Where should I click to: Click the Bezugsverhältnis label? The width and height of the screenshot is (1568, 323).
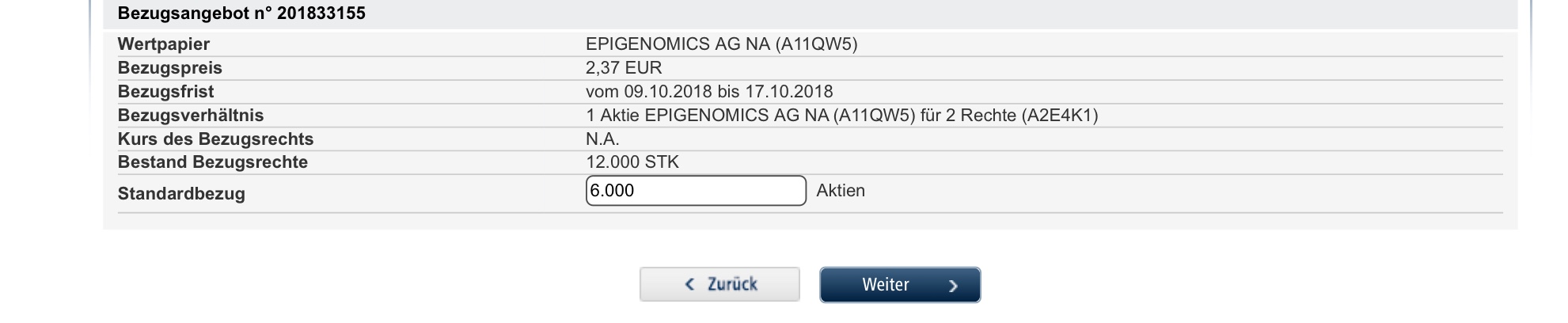coord(191,116)
